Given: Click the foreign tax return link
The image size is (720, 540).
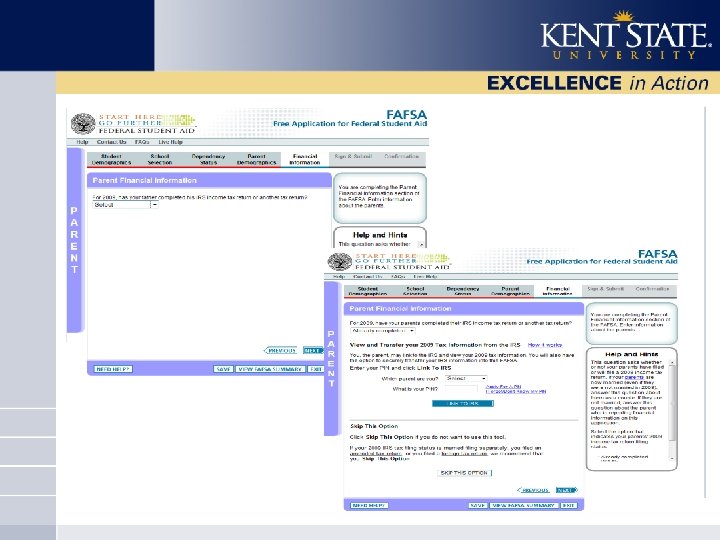Looking at the screenshot, I should pos(464,454).
